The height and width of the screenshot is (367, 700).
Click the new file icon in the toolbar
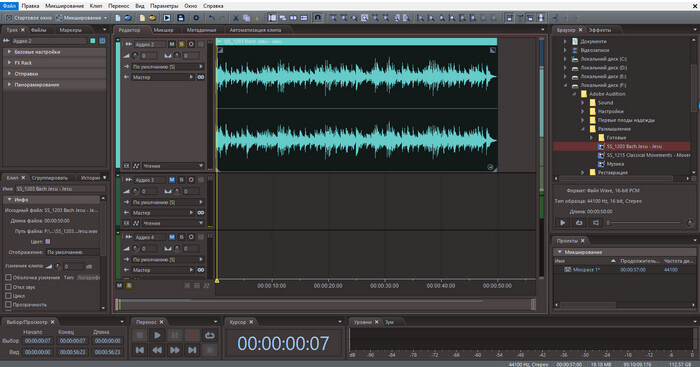[118, 18]
